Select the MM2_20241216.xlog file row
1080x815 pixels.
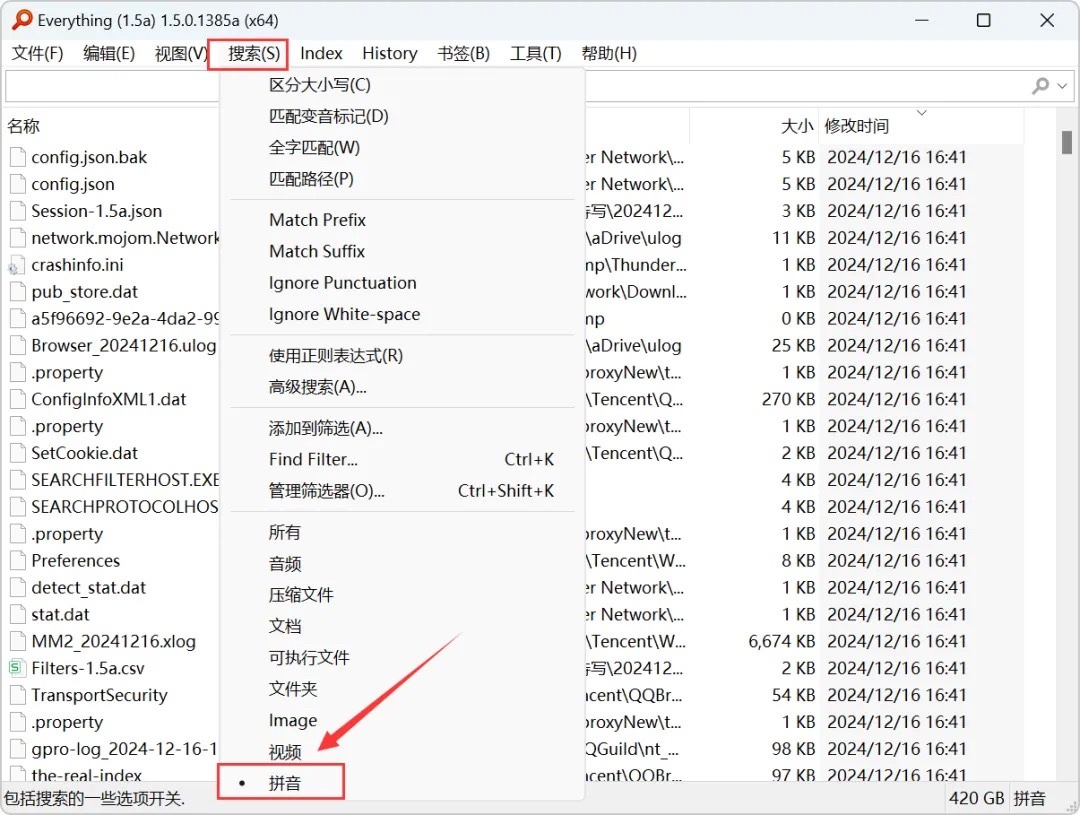(114, 641)
